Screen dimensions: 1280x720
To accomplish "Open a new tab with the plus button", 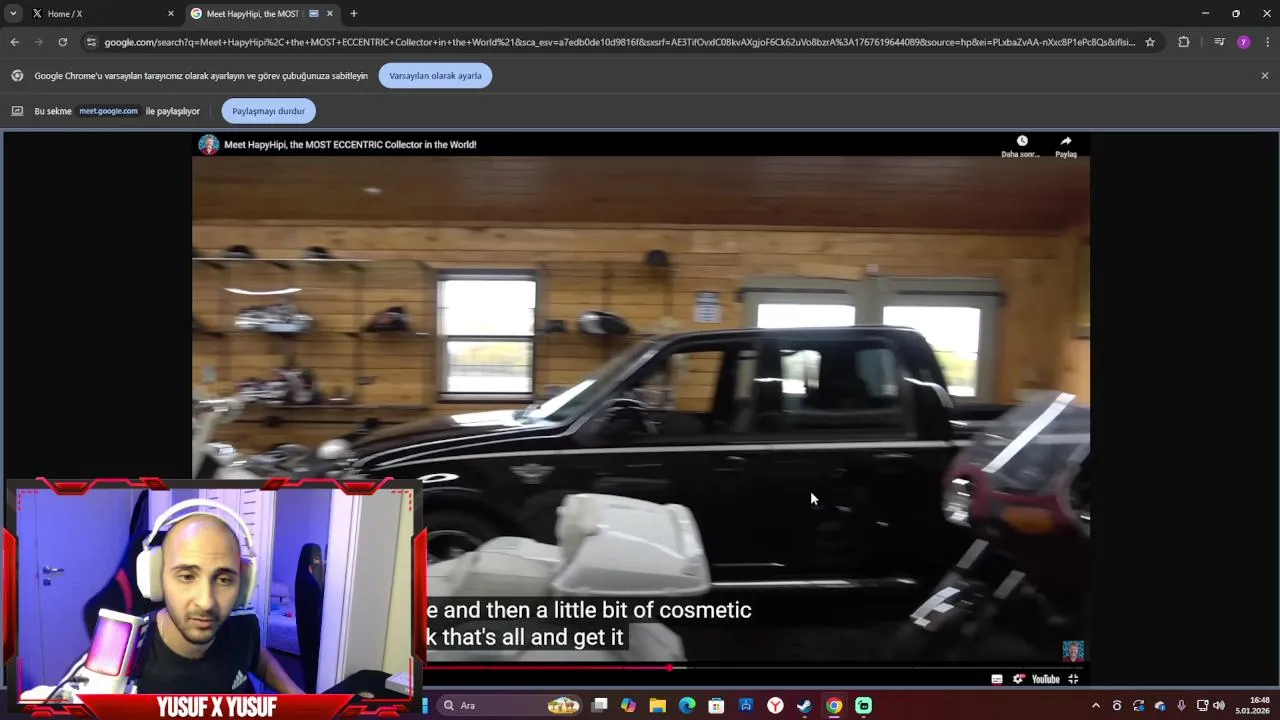I will click(x=353, y=14).
